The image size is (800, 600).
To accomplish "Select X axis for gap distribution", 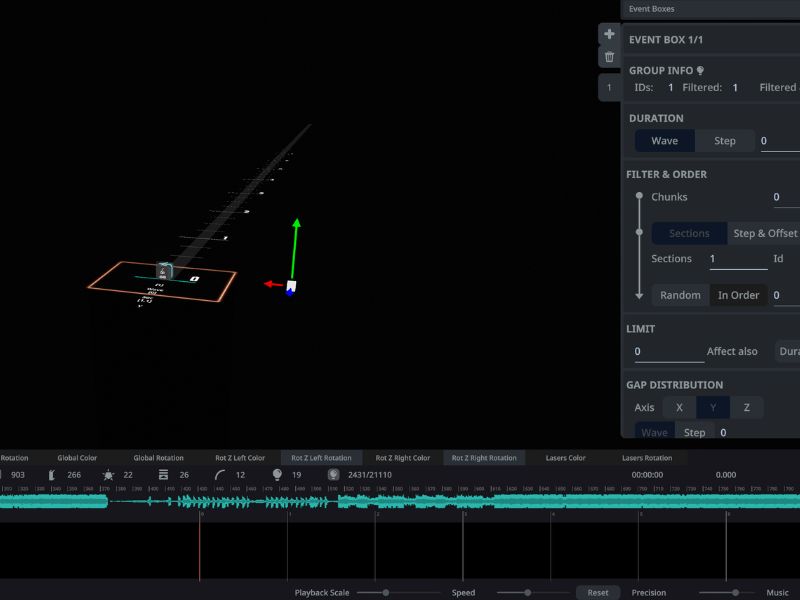I will [x=679, y=407].
